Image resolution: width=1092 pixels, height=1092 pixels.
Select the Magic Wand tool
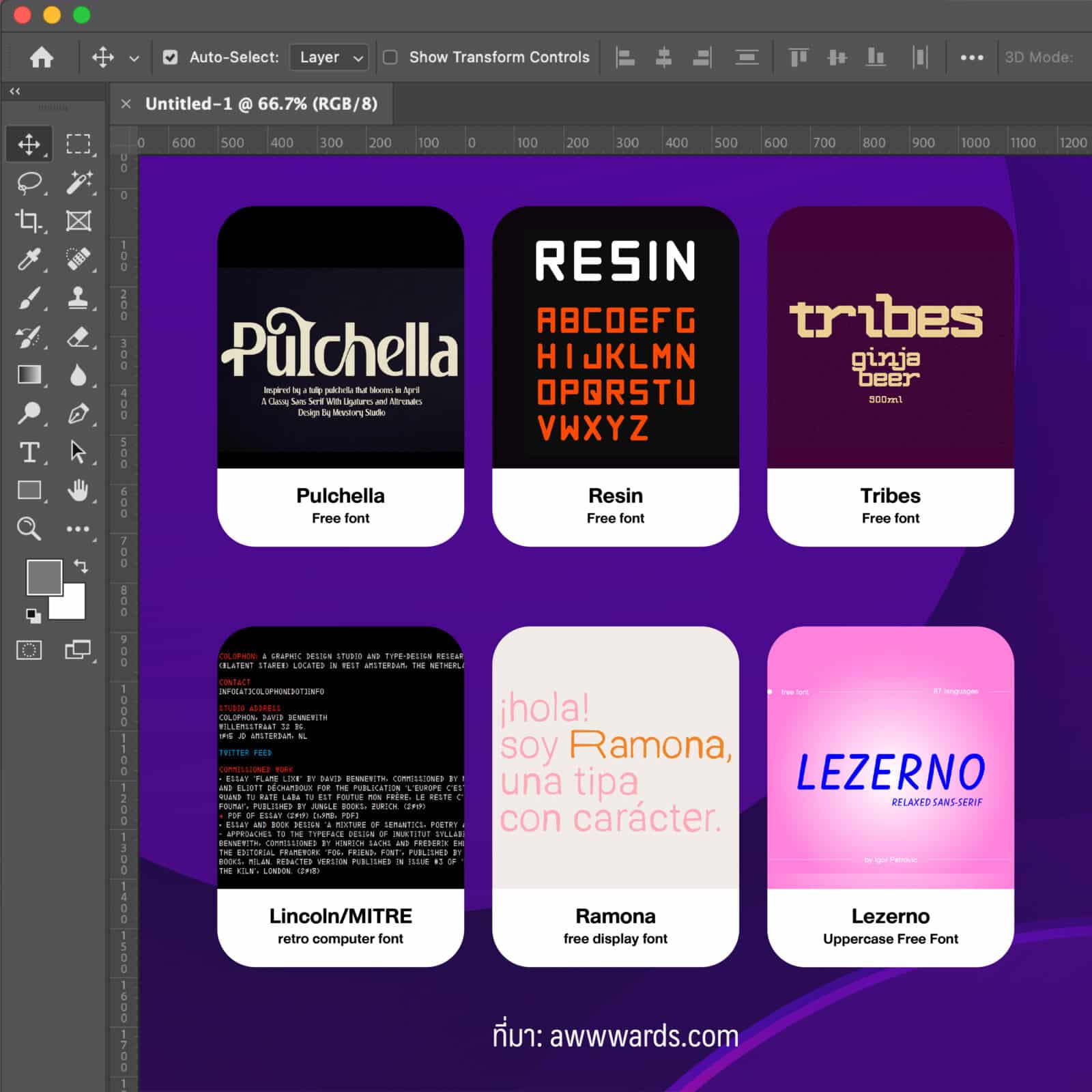pos(78,183)
